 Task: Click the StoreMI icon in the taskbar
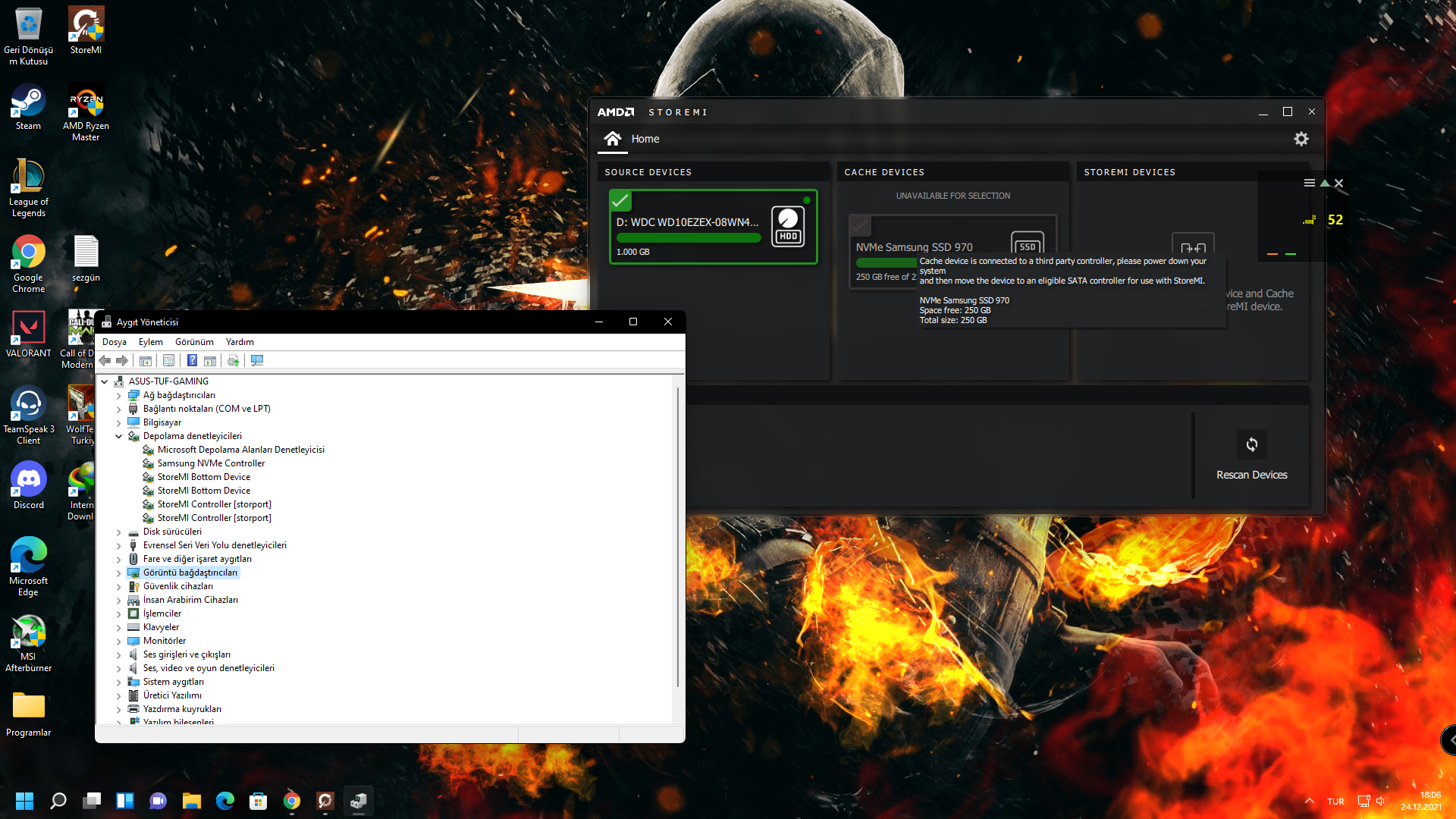pos(325,801)
